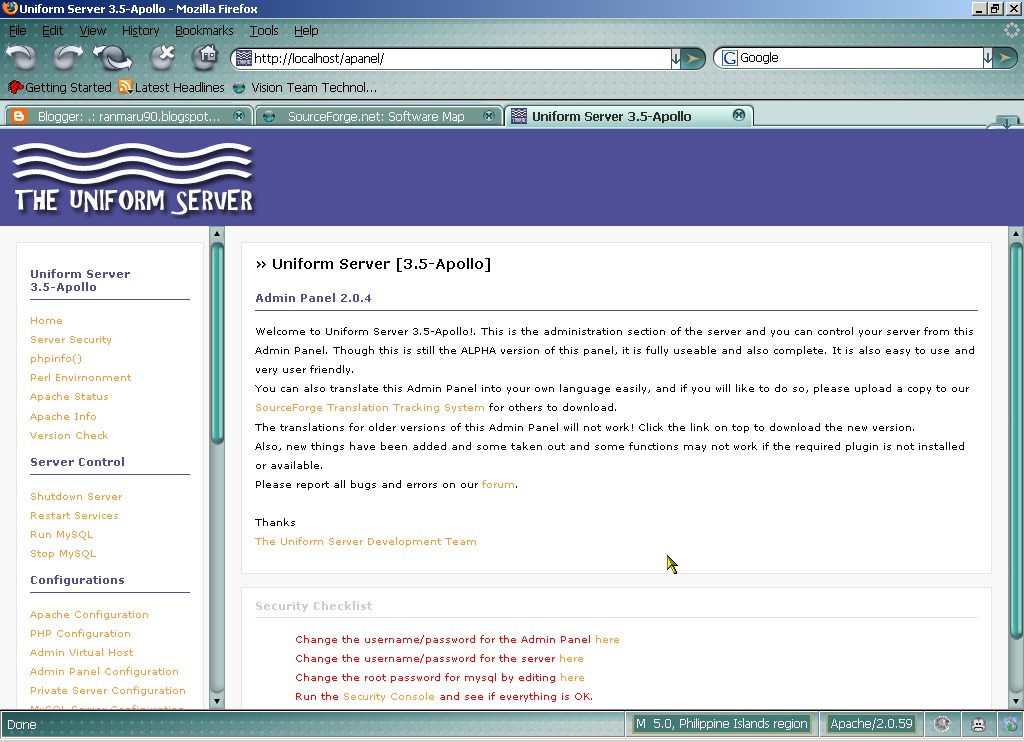Switch to the Blogger ranmaru90.blogspot tab
The width and height of the screenshot is (1024, 742).
[x=129, y=116]
